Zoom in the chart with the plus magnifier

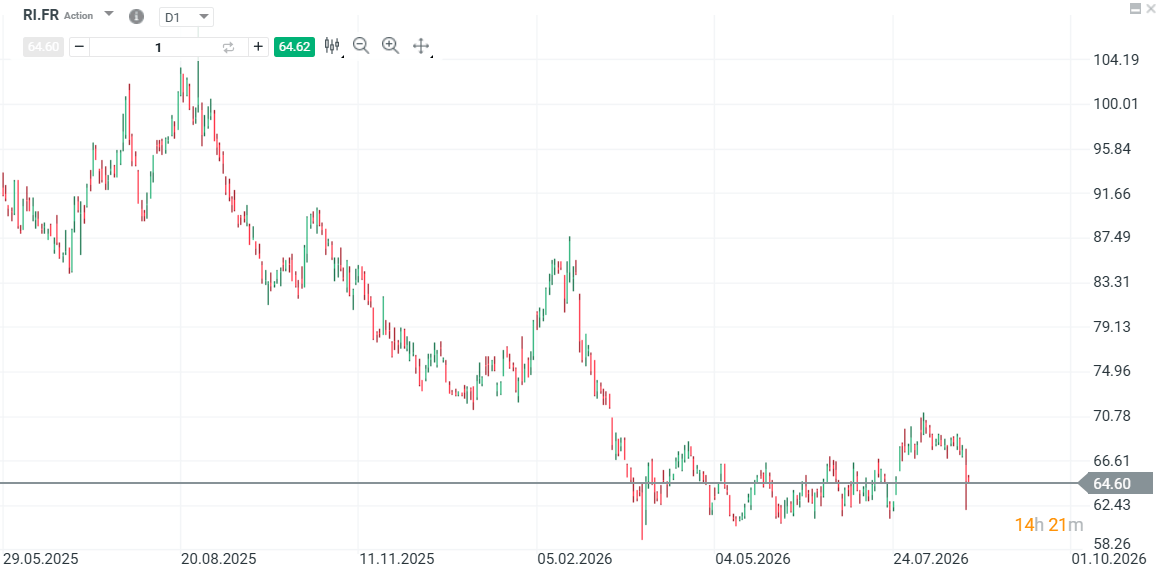pyautogui.click(x=390, y=46)
